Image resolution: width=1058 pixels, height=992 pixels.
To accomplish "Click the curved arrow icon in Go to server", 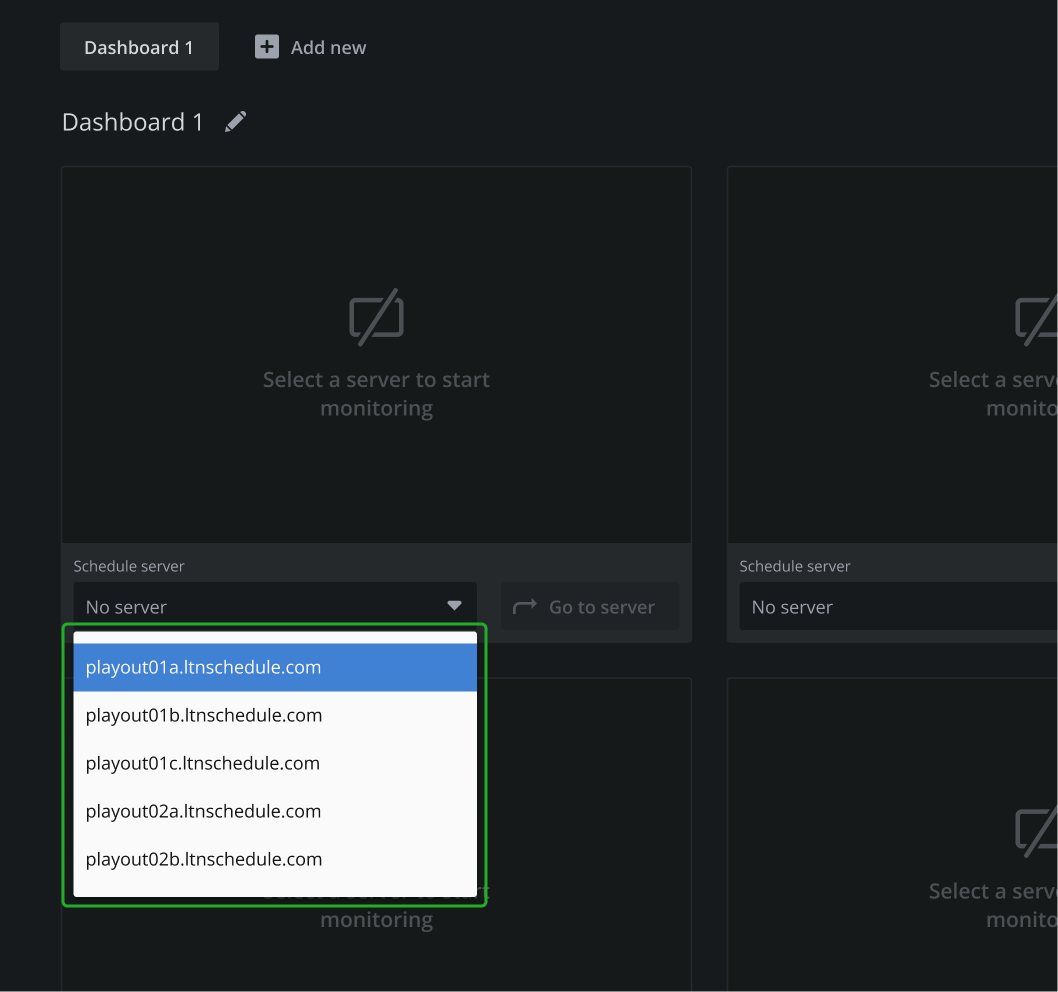I will click(x=525, y=606).
